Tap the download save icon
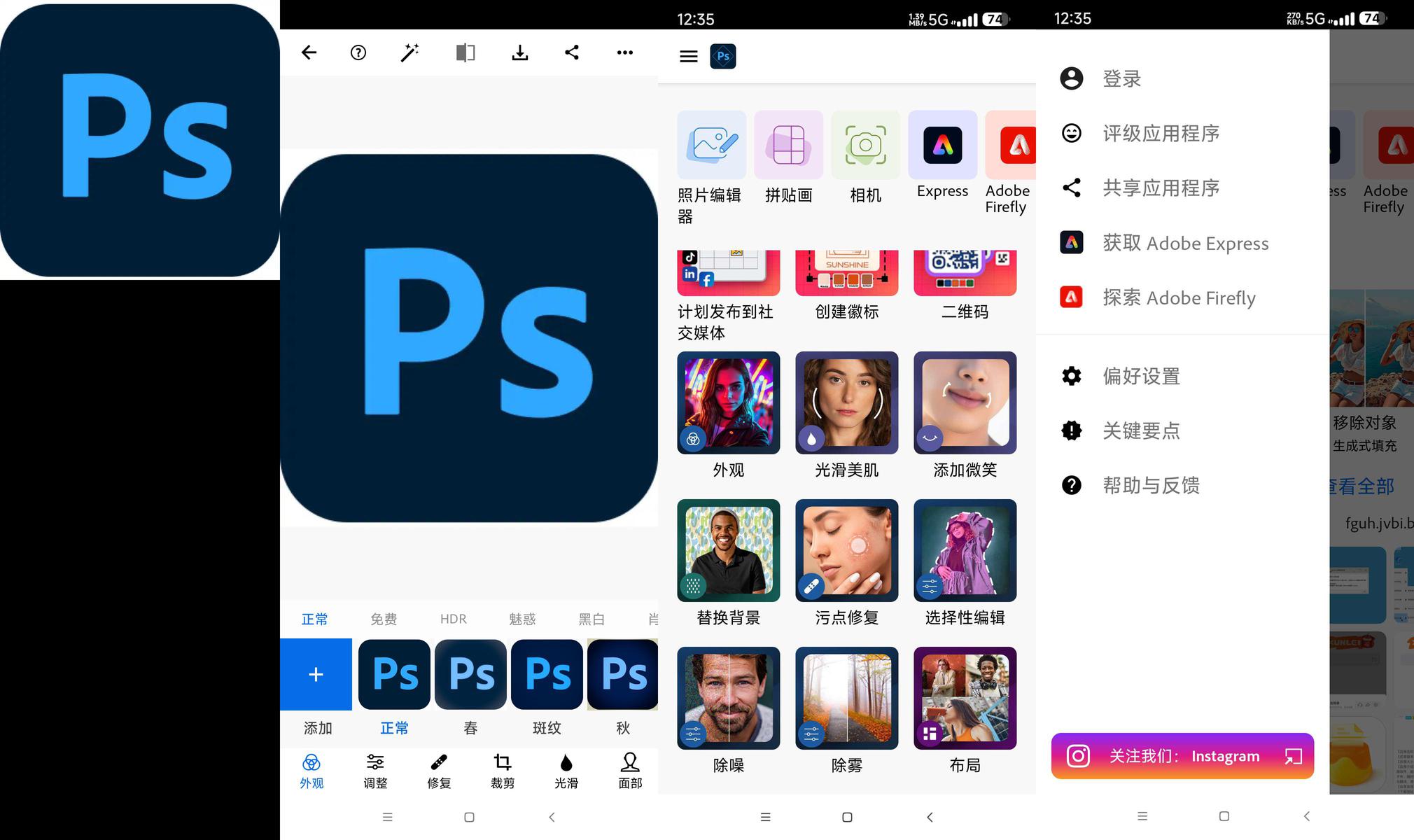The height and width of the screenshot is (840, 1414). [519, 52]
